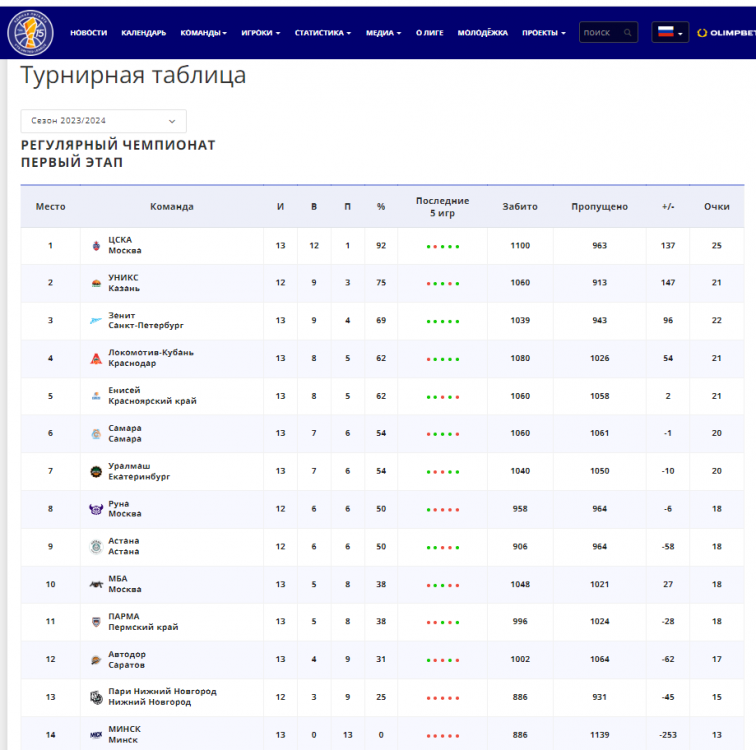Click the Runa Moscow team logo
This screenshot has width=756, height=750.
(96, 509)
